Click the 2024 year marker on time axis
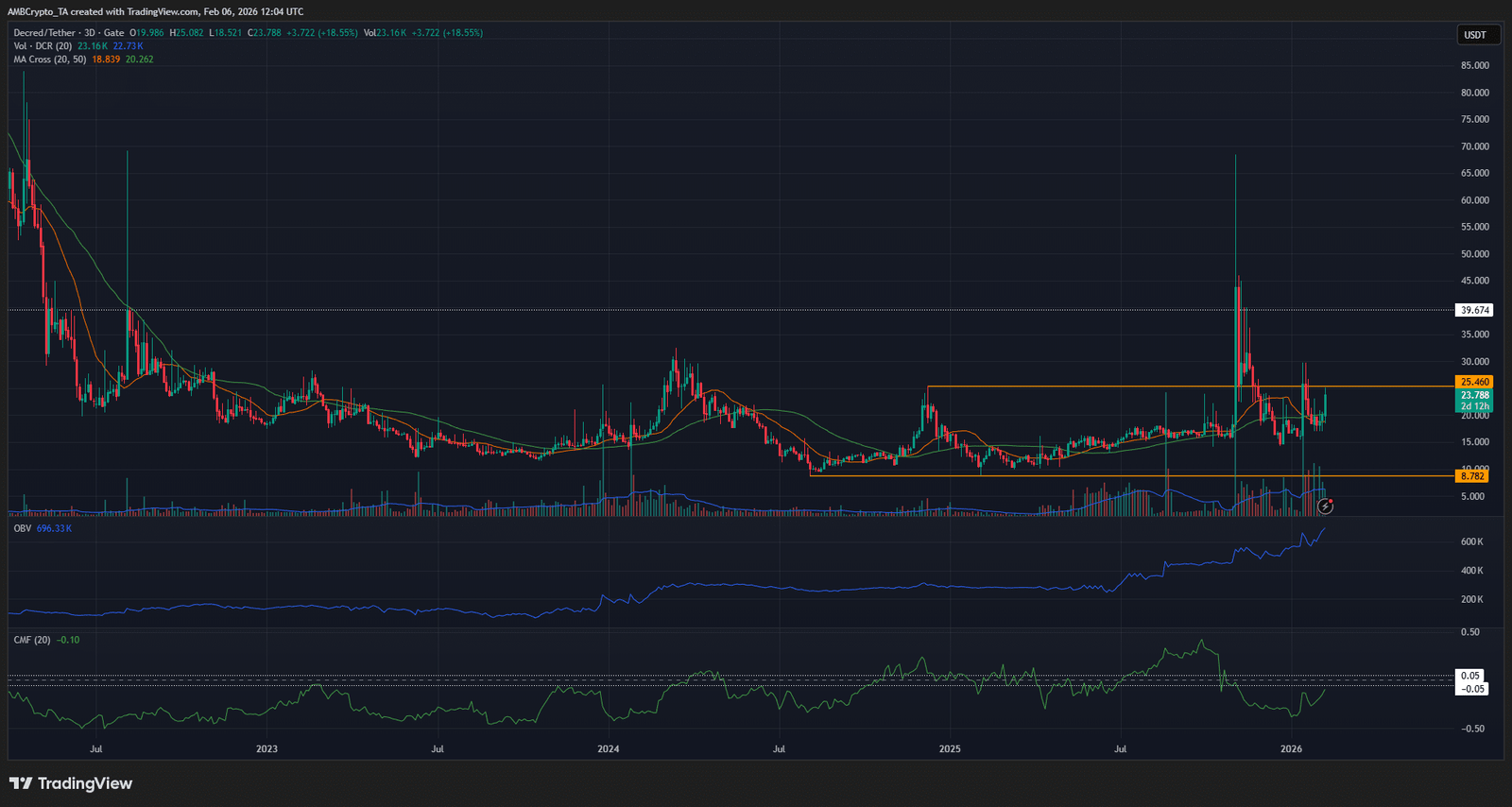This screenshot has height=807, width=1512. click(609, 749)
